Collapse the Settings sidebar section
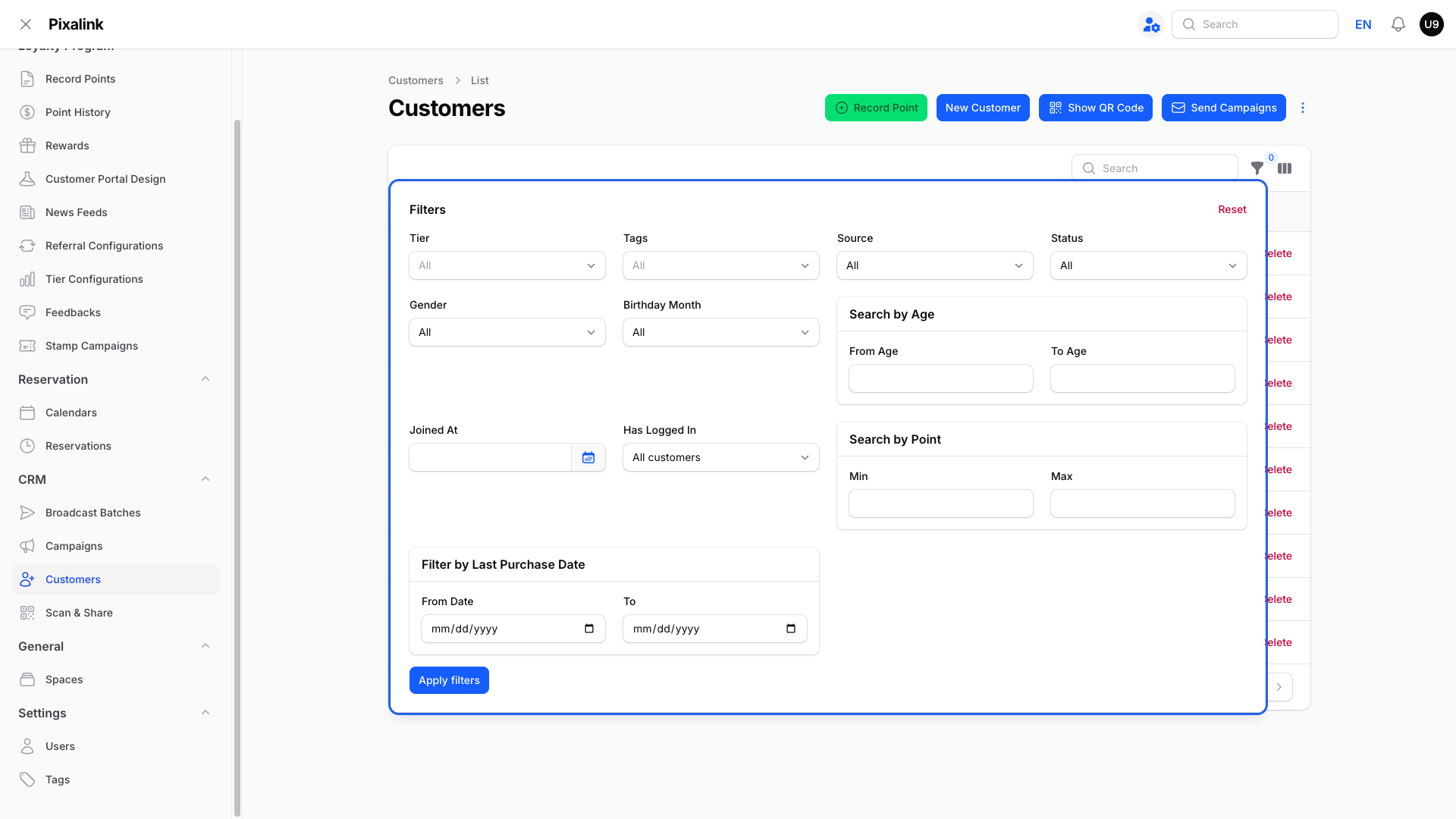 point(206,713)
